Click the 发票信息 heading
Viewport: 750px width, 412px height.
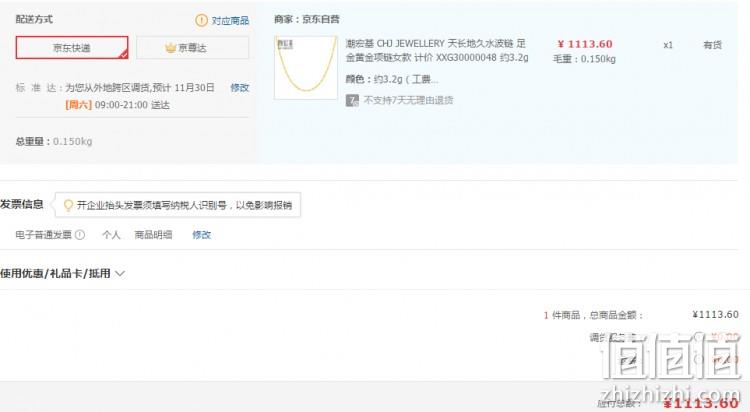point(22,204)
